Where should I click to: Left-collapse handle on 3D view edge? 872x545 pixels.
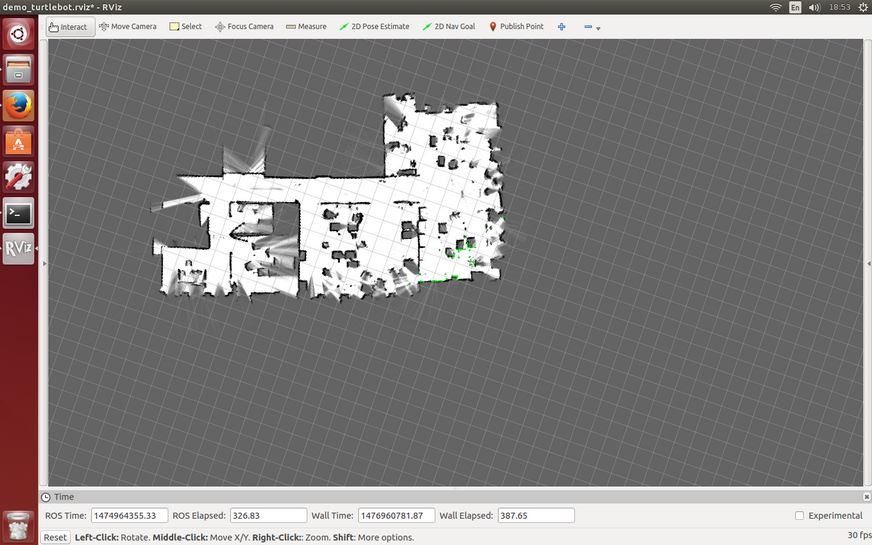coord(43,263)
